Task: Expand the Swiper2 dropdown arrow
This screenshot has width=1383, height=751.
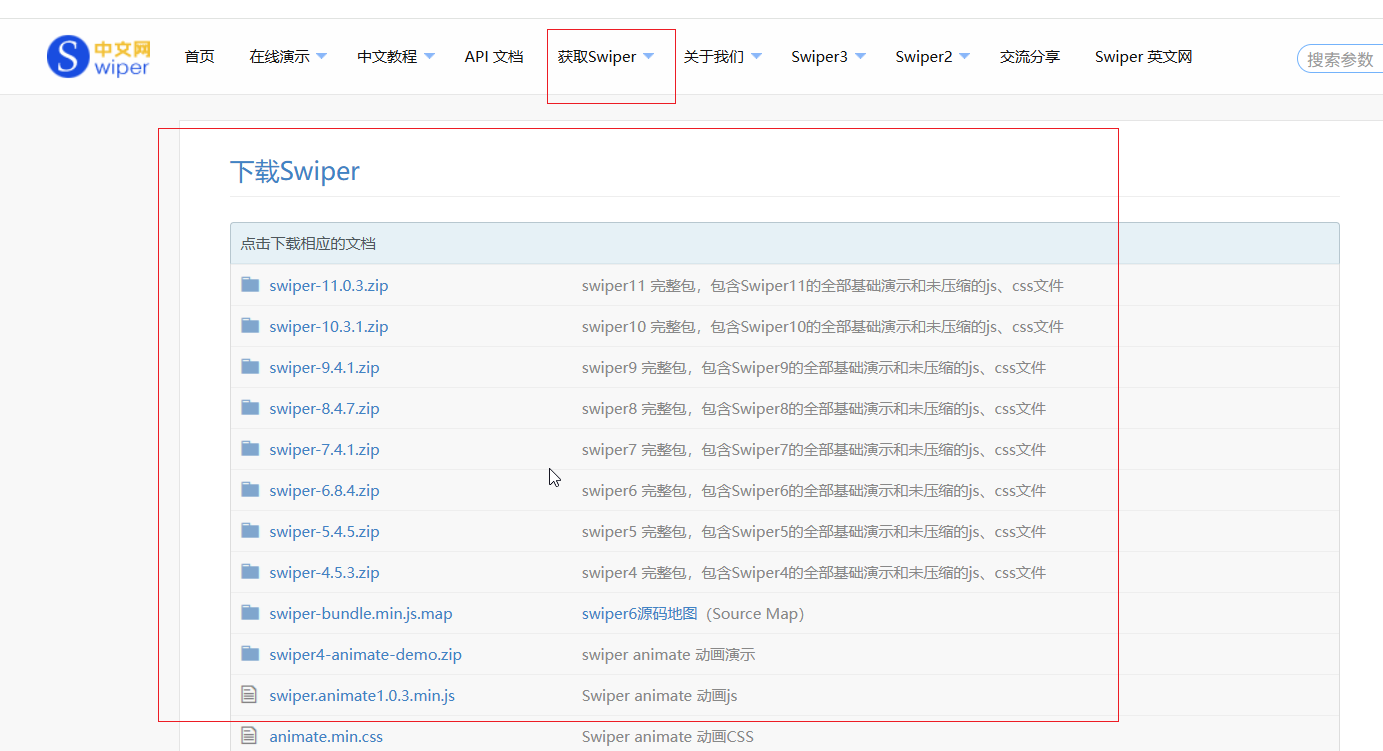Action: pyautogui.click(x=964, y=57)
